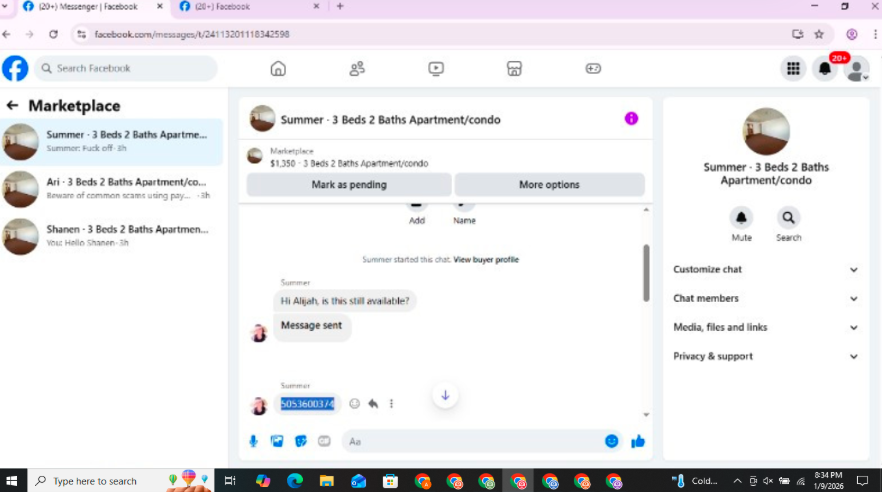Expand Privacy & support section

click(766, 356)
